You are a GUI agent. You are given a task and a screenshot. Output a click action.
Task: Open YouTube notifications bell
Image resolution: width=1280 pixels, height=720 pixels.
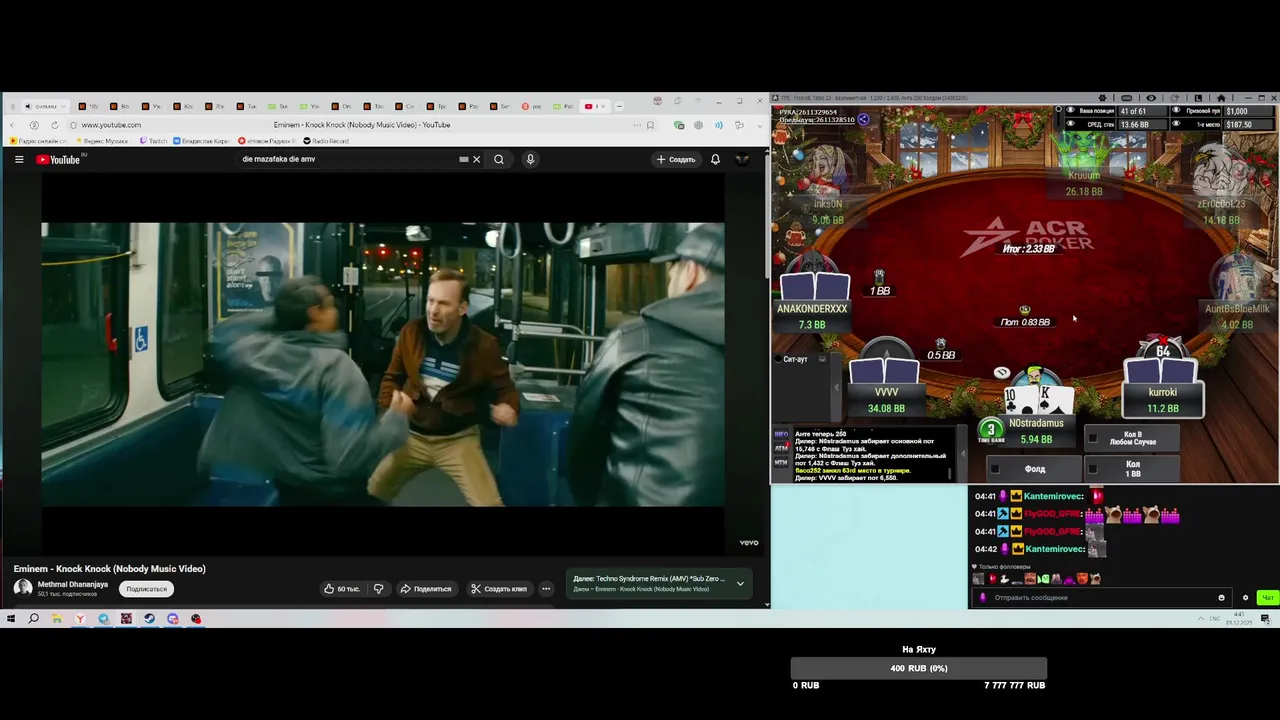tap(715, 159)
